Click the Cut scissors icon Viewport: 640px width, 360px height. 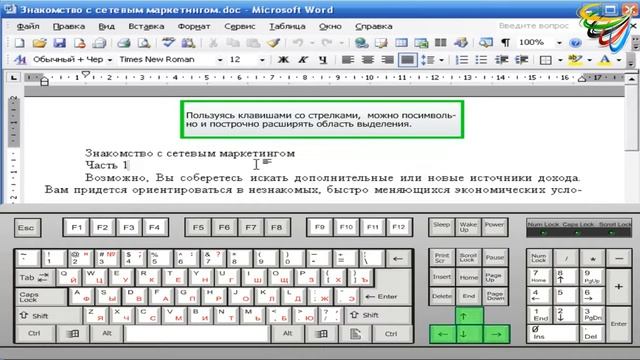coord(213,42)
